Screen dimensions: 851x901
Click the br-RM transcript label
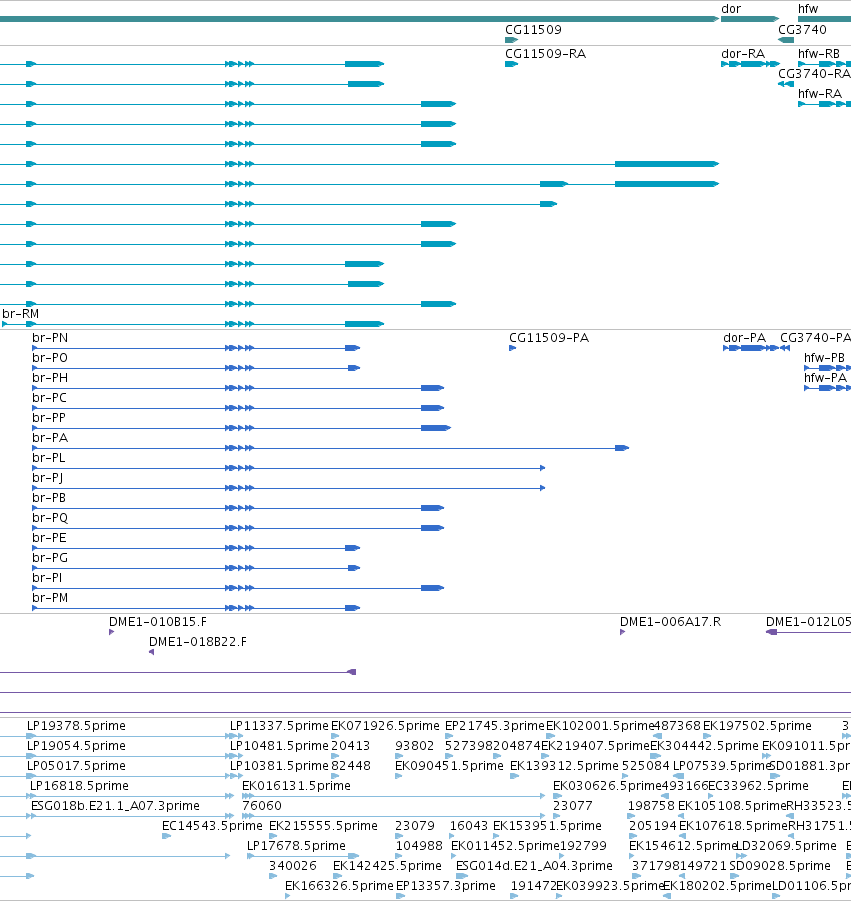click(21, 314)
